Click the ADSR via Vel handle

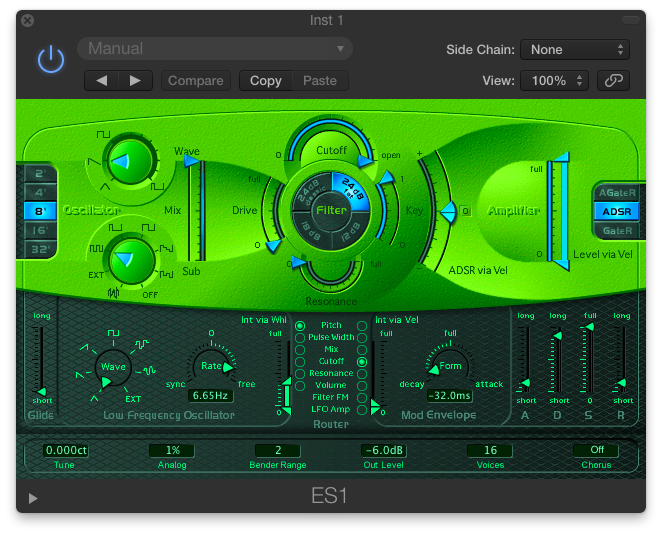(448, 211)
